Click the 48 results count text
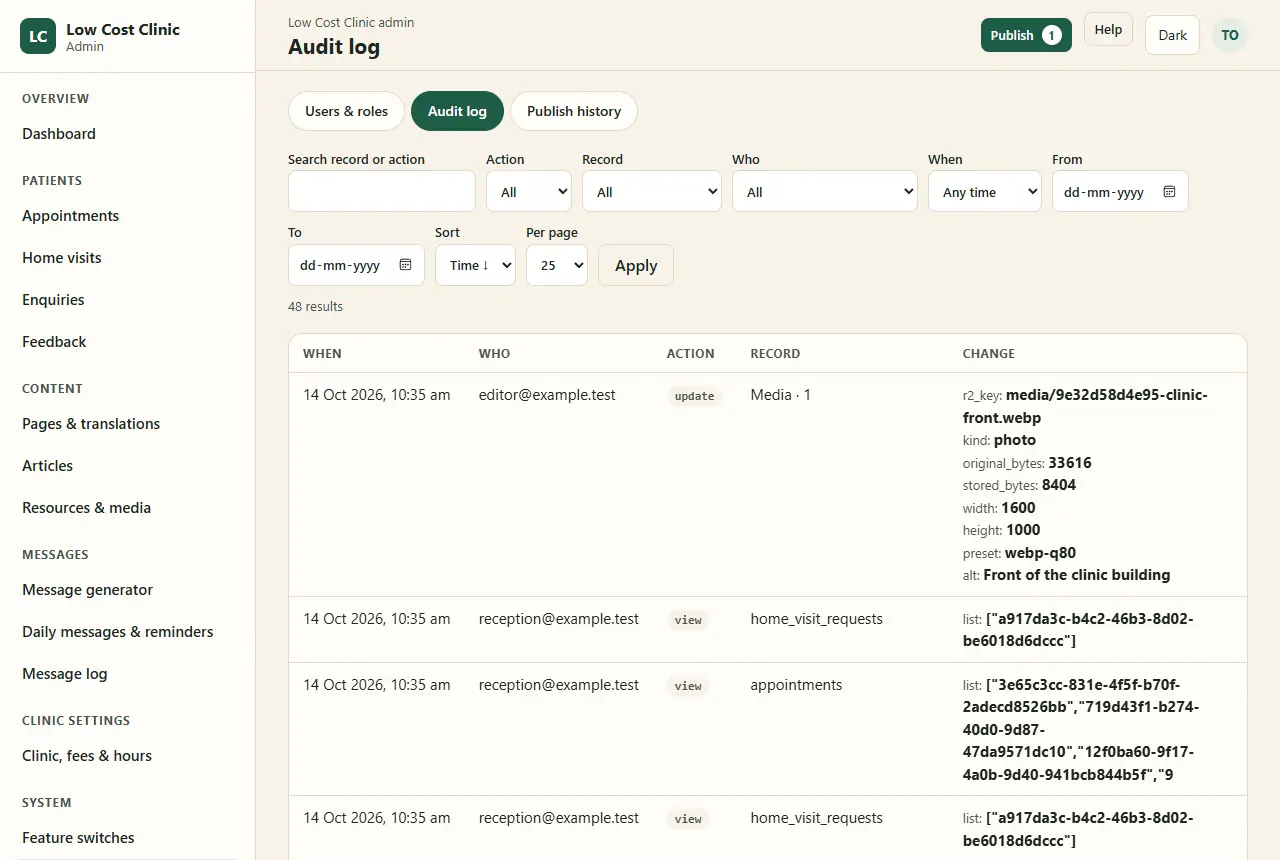Image resolution: width=1280 pixels, height=860 pixels. click(x=315, y=307)
